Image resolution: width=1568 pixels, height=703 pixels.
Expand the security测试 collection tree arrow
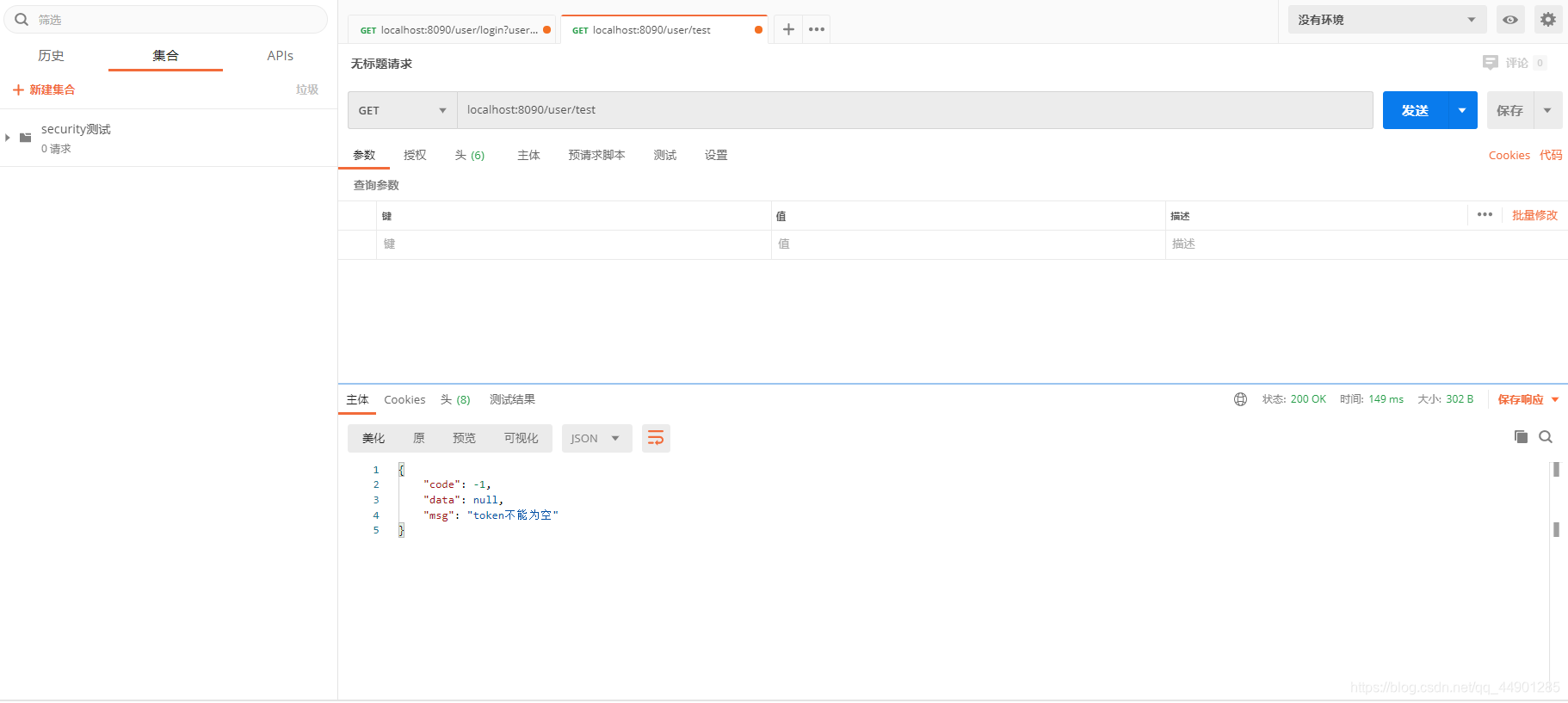click(8, 138)
